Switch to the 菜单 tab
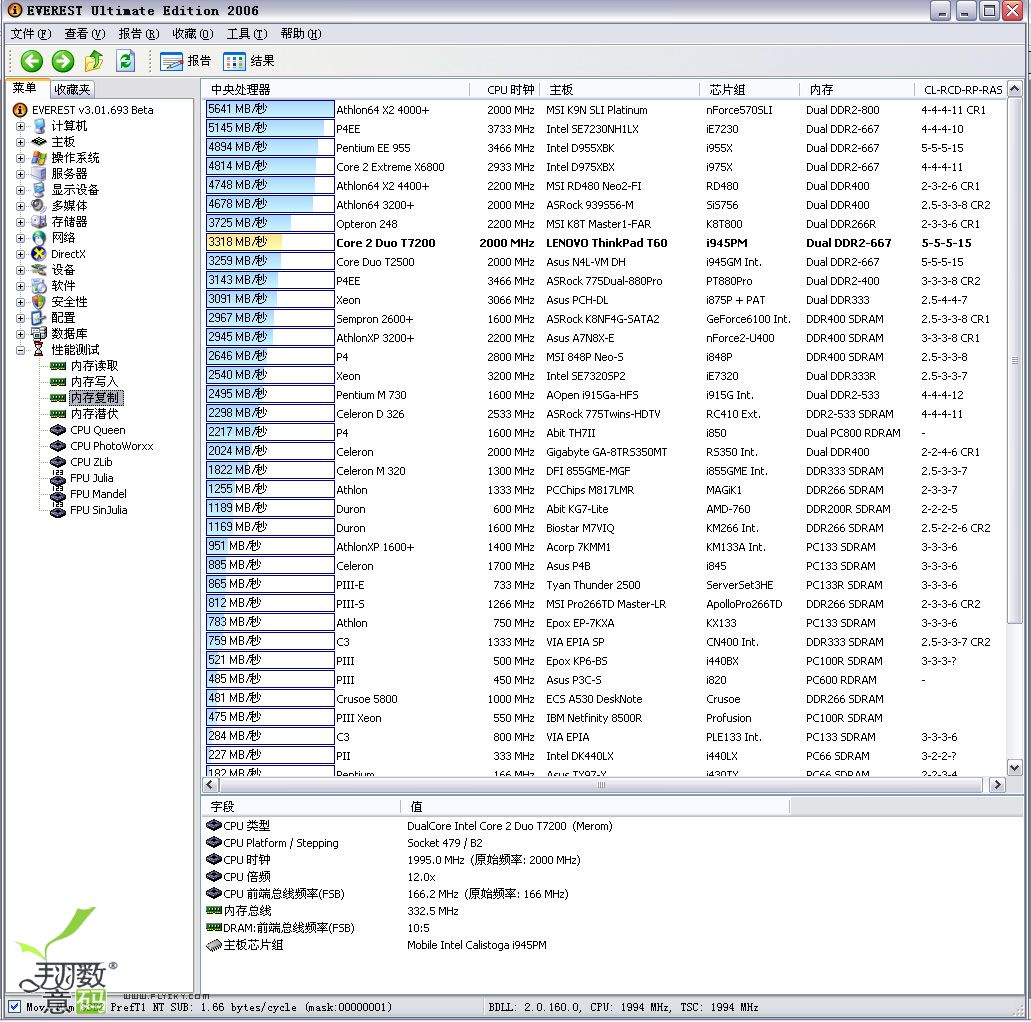This screenshot has height=1022, width=1031. click(x=25, y=87)
